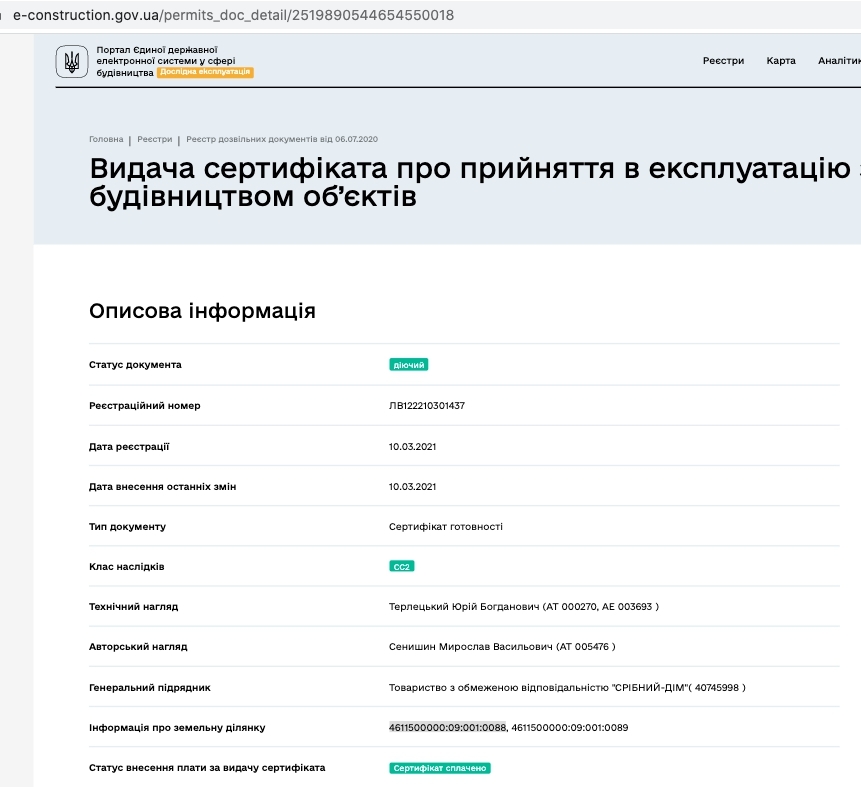Click the Сертифікат сплачено badge
Screen dimensions: 861x787
click(440, 768)
